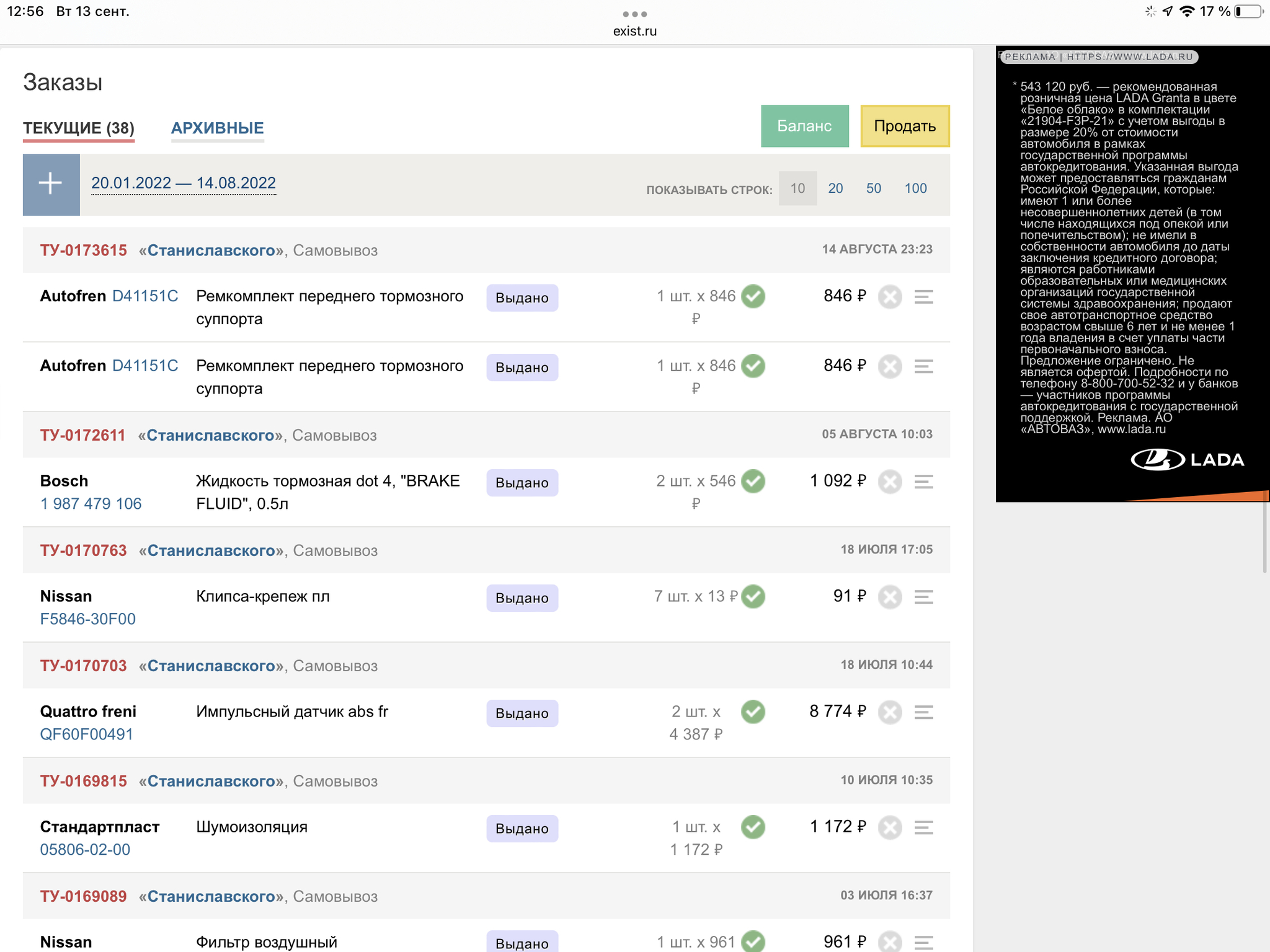Tap the Wi-Fi status icon
Image resolution: width=1270 pixels, height=952 pixels.
tap(1187, 11)
